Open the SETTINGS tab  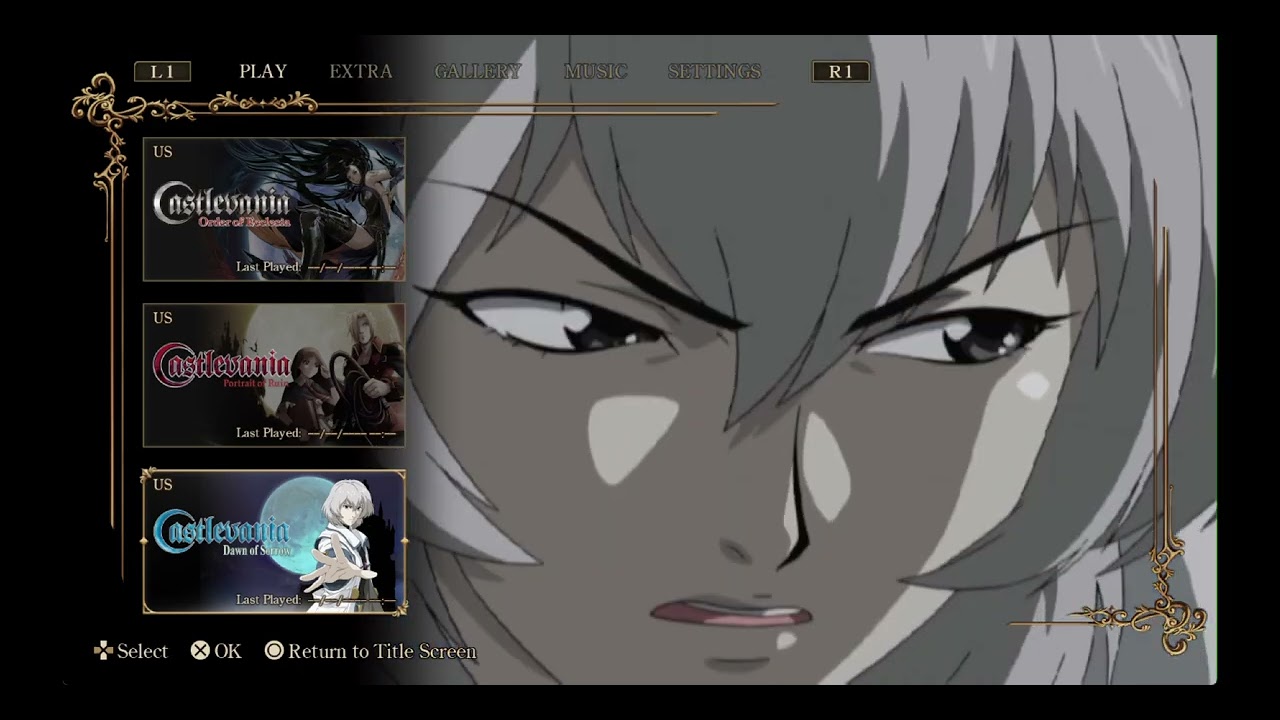point(714,71)
